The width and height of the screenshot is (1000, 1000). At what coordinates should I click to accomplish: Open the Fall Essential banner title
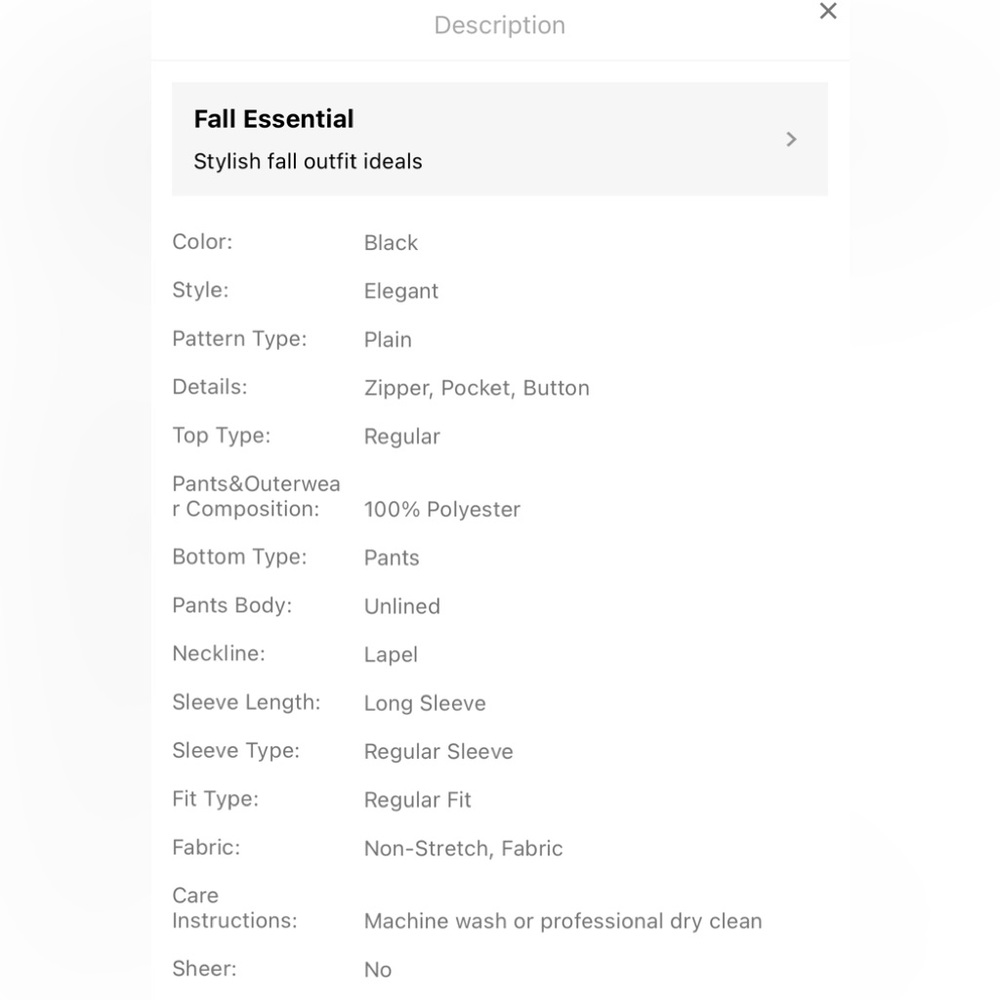[x=274, y=119]
